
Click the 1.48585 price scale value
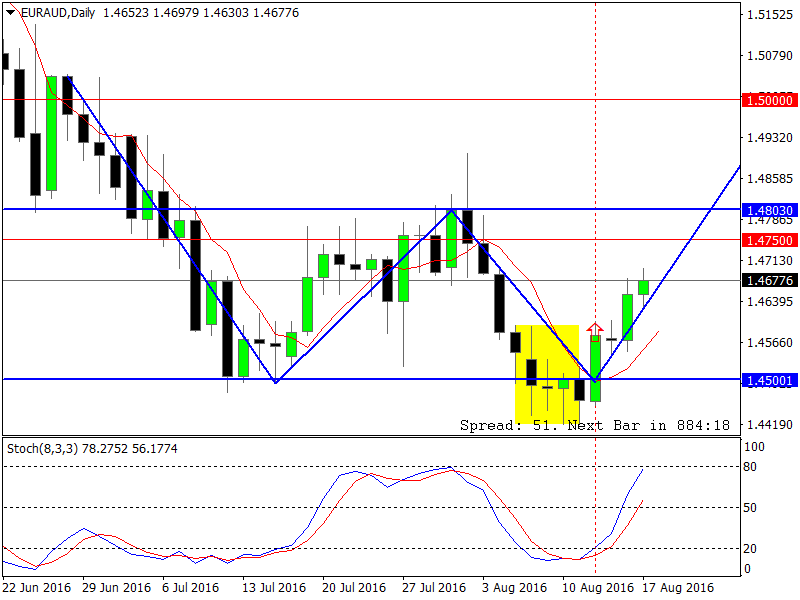coord(770,179)
